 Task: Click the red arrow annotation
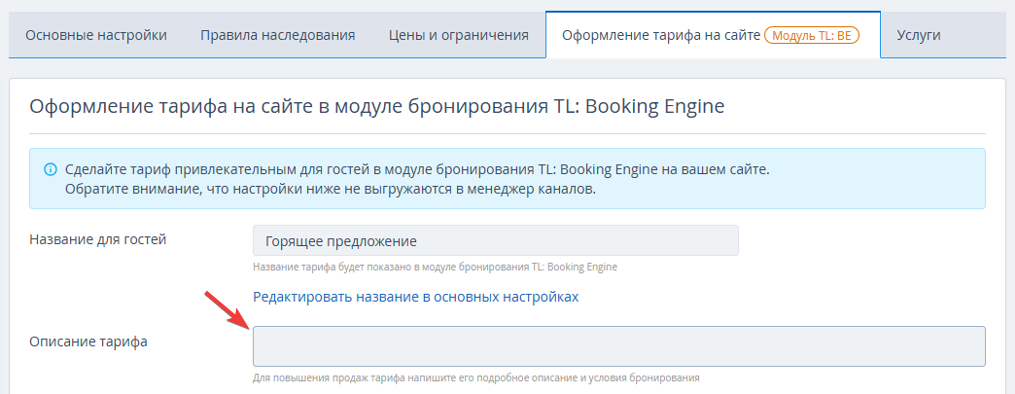[x=227, y=309]
